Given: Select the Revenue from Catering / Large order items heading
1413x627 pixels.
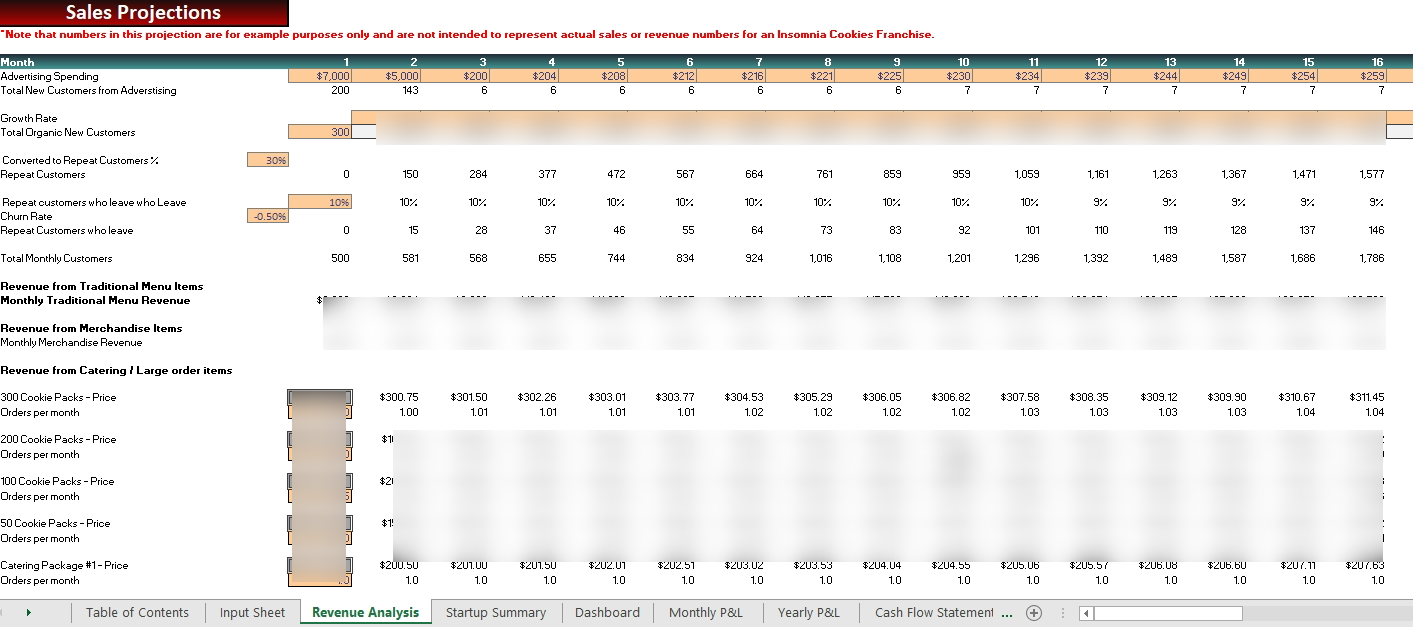Looking at the screenshot, I should [116, 370].
